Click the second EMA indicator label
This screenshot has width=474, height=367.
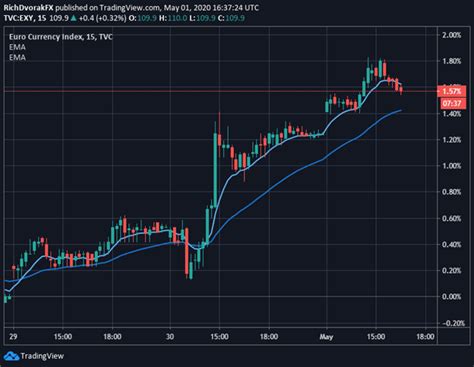click(x=17, y=57)
